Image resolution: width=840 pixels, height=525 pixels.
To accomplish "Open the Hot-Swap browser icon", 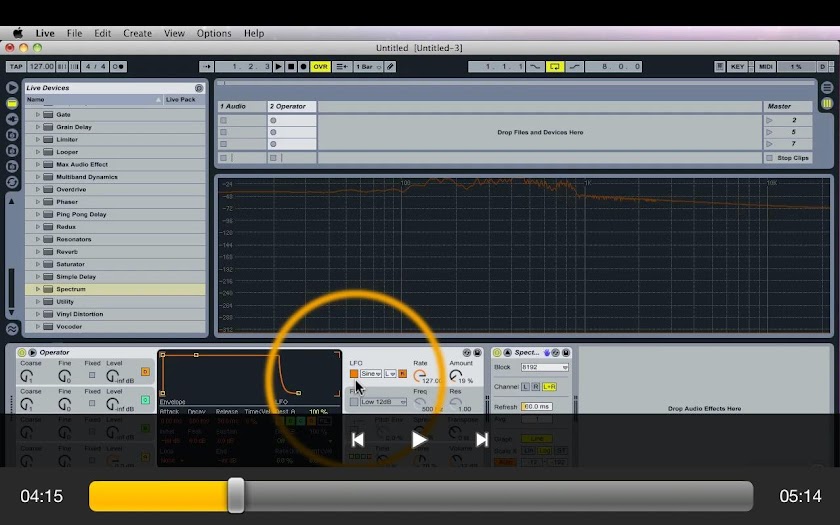I will pos(12,182).
